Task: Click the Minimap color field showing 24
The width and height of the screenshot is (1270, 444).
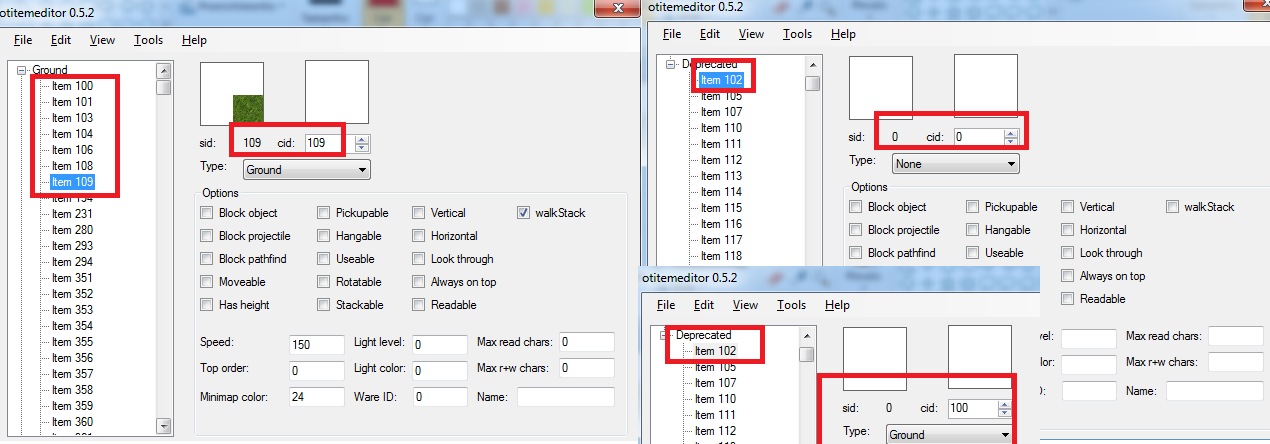Action: (317, 397)
